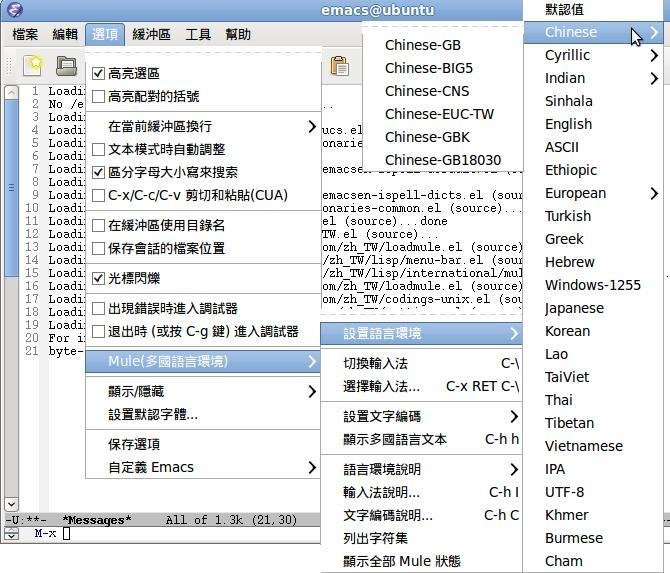Click 輸入法說明... menu entry

point(422,492)
